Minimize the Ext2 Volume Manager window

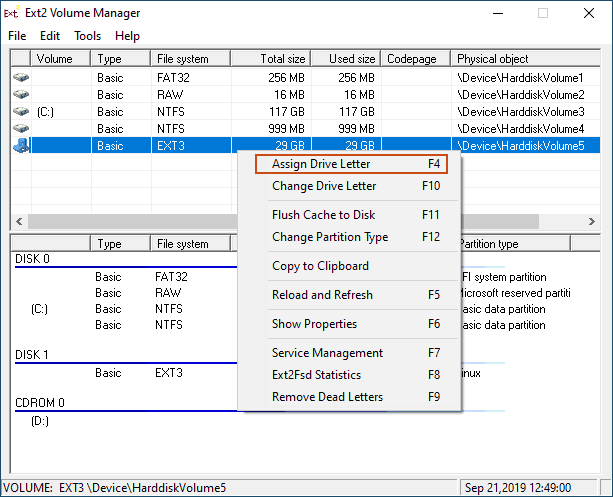pyautogui.click(x=498, y=13)
